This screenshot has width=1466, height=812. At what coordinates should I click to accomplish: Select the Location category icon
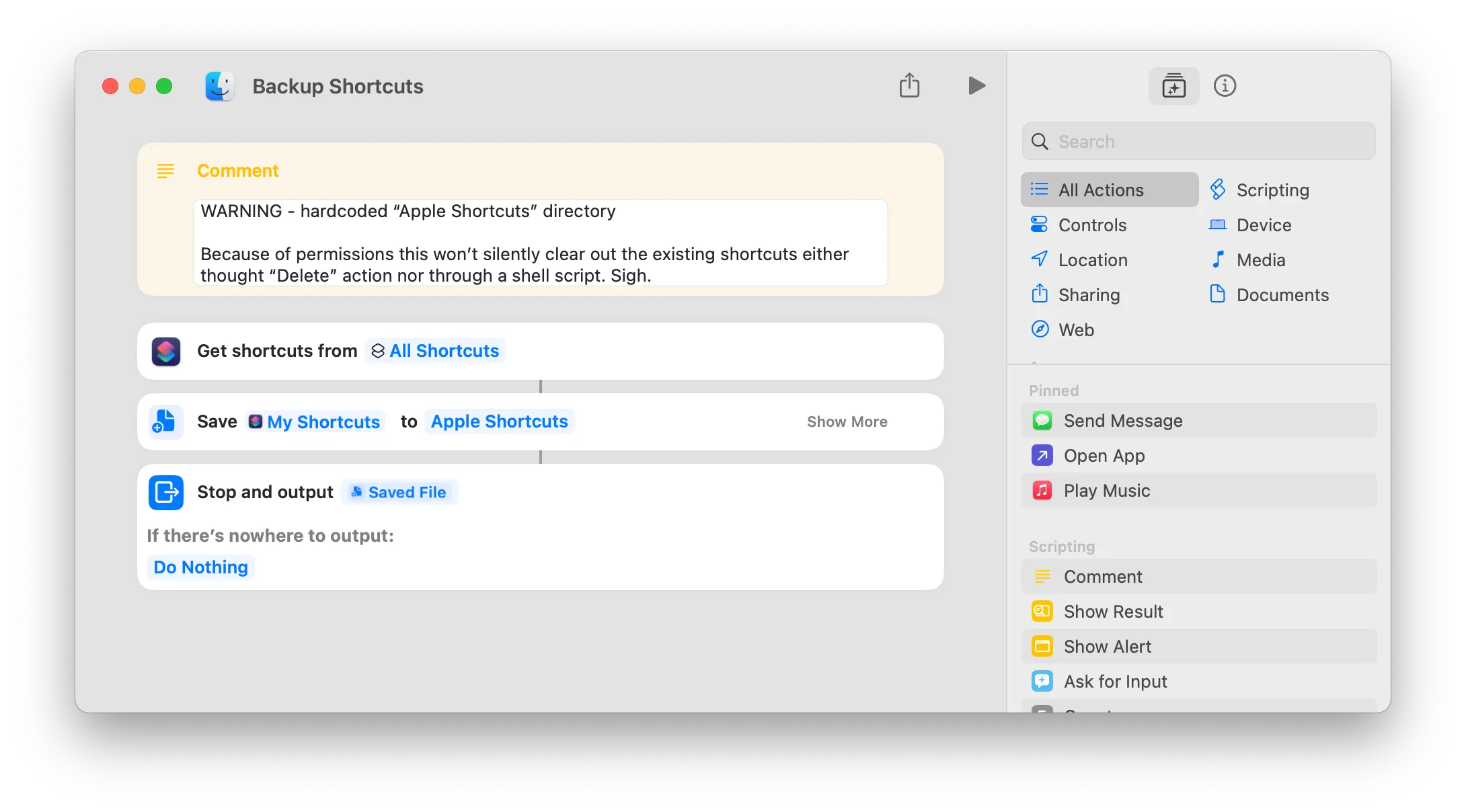point(1039,259)
